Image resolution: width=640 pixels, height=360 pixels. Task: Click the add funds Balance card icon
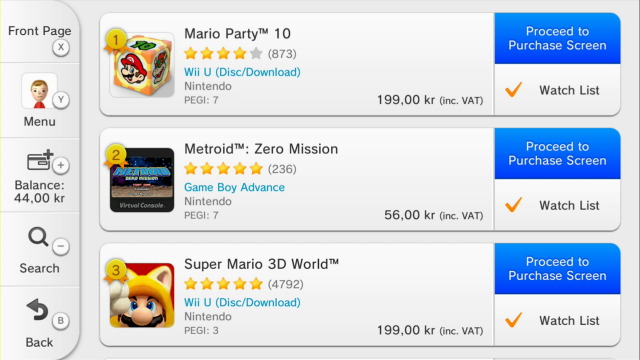[40, 160]
